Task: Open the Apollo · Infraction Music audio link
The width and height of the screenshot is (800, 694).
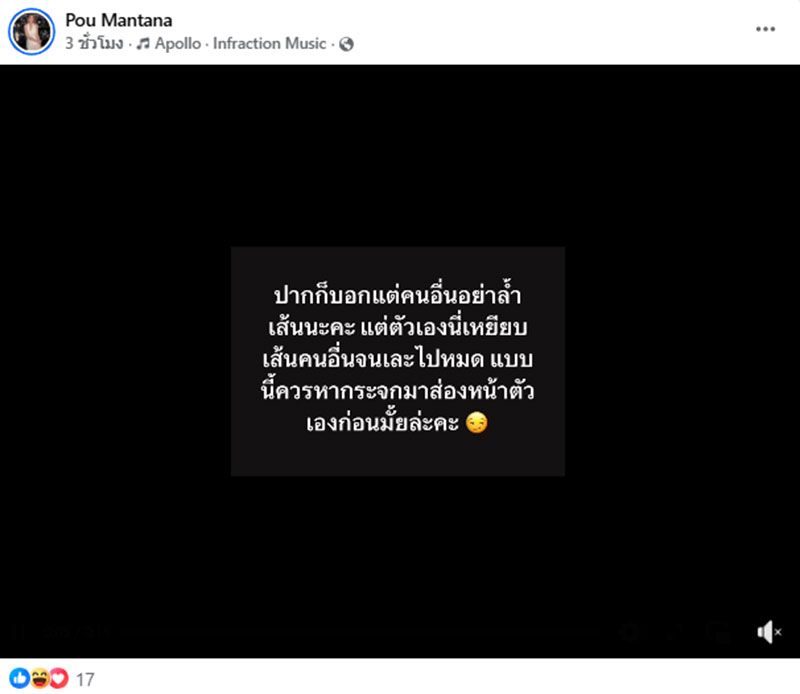Action: coord(240,43)
